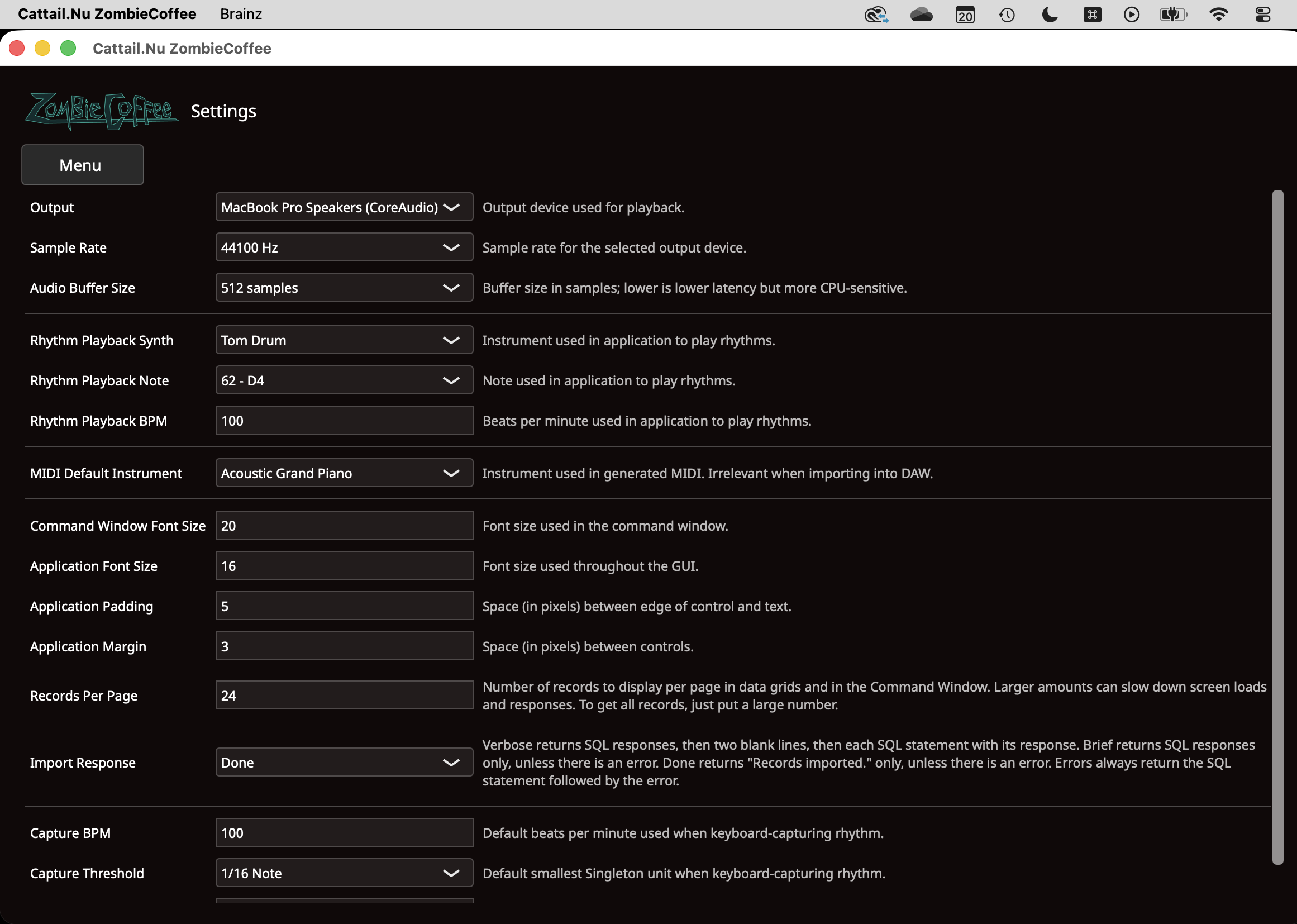Expand the Audio Buffer Size dropdown
The image size is (1297, 924).
tap(344, 288)
